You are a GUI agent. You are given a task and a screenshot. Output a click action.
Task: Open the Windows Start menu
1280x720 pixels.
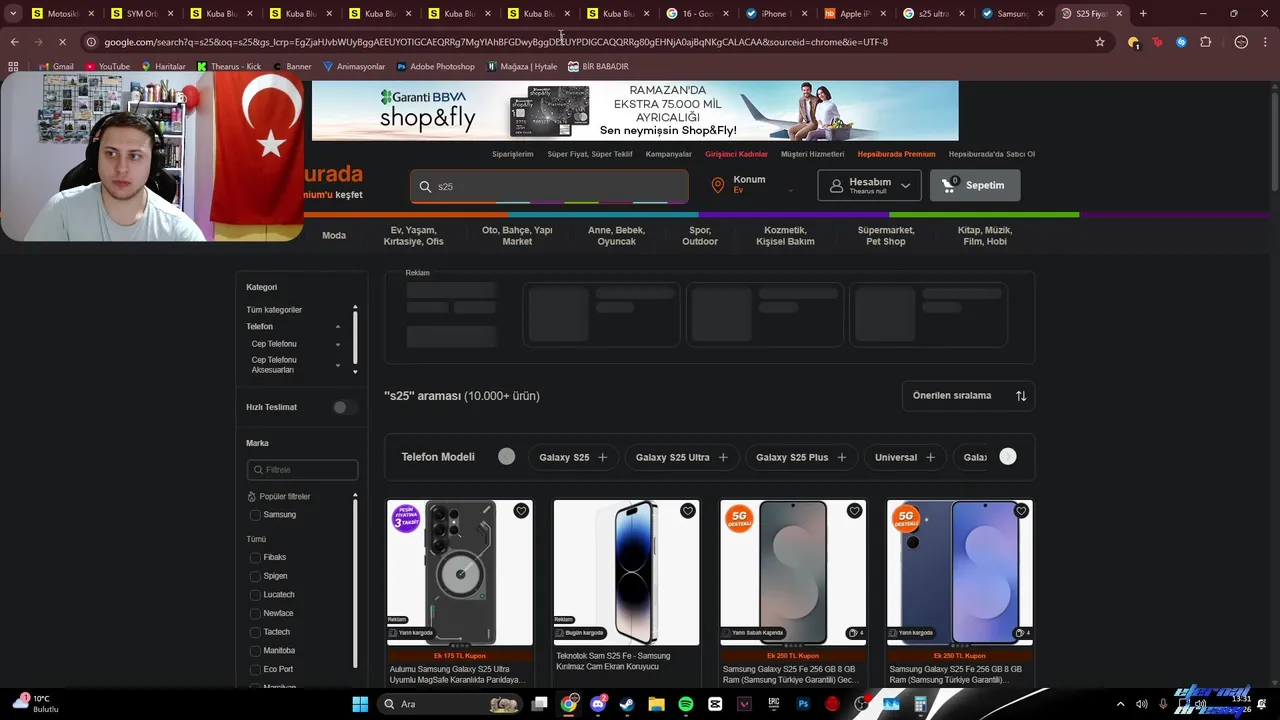coord(360,704)
